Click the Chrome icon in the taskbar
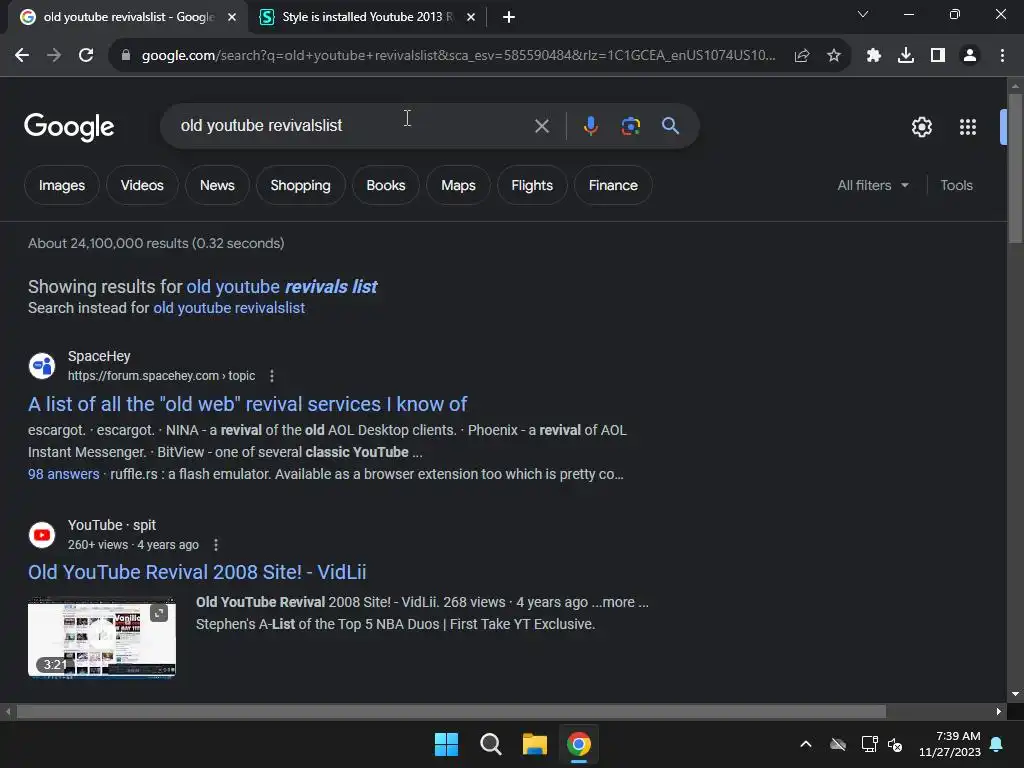 (579, 744)
